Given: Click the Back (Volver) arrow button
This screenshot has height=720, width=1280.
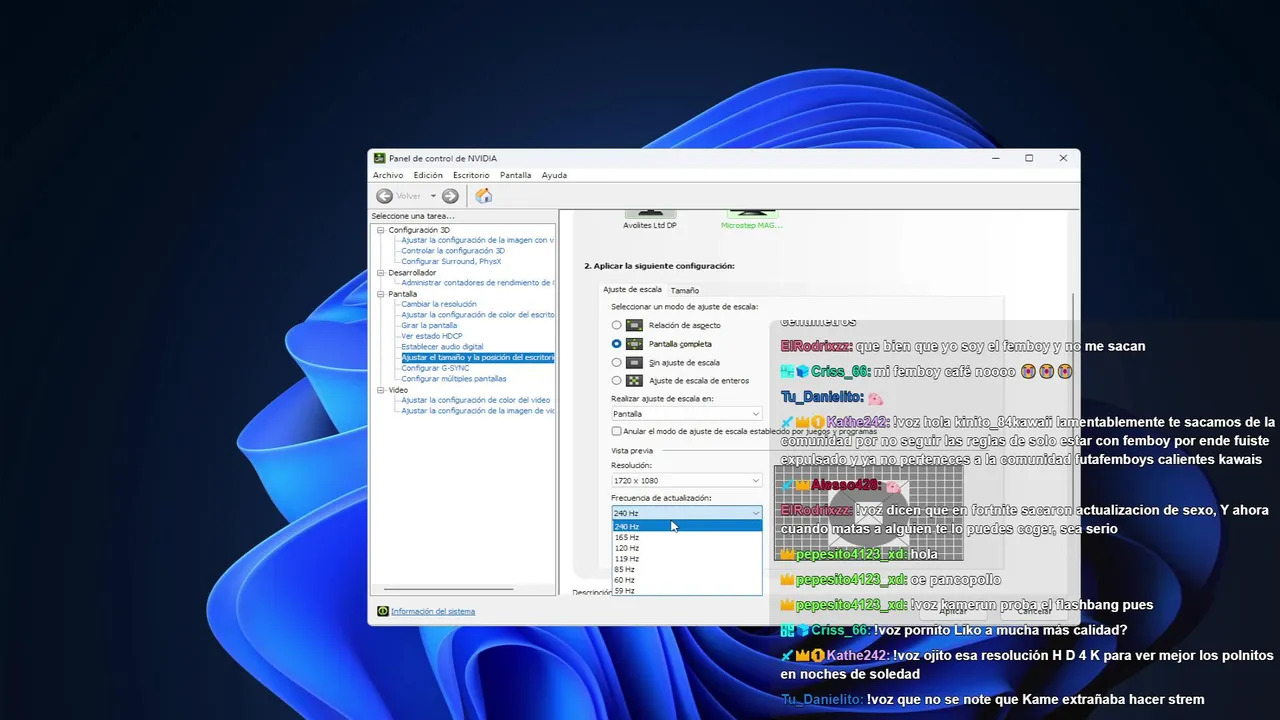Looking at the screenshot, I should coord(384,196).
